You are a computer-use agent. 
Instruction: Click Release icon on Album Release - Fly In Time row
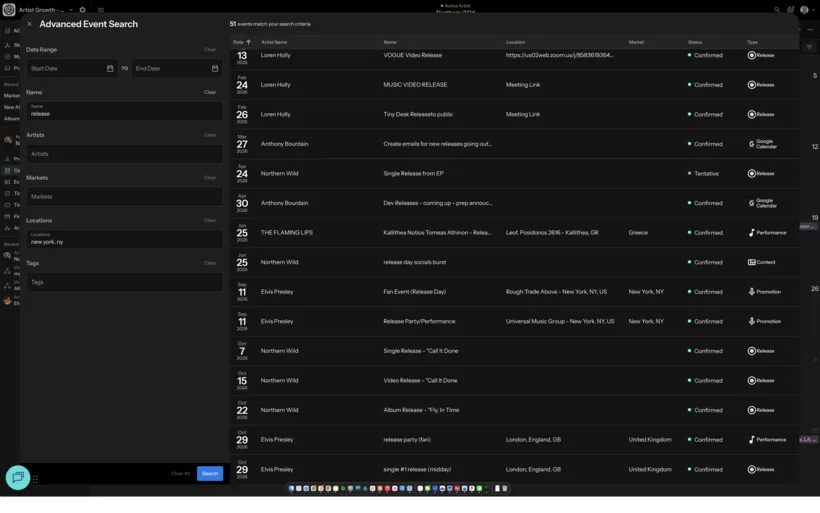point(751,410)
